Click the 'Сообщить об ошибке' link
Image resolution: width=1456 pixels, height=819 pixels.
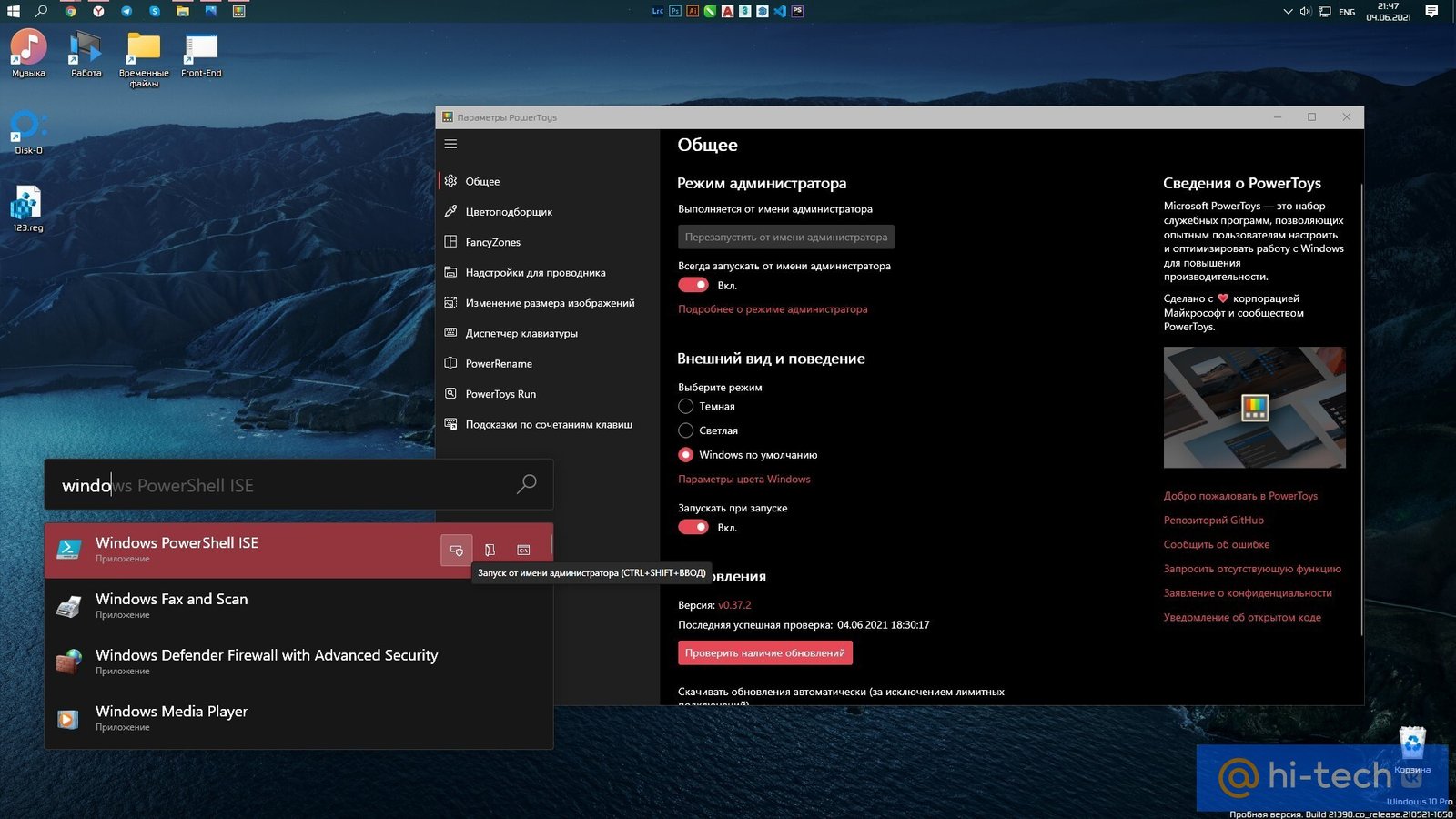pos(1217,544)
